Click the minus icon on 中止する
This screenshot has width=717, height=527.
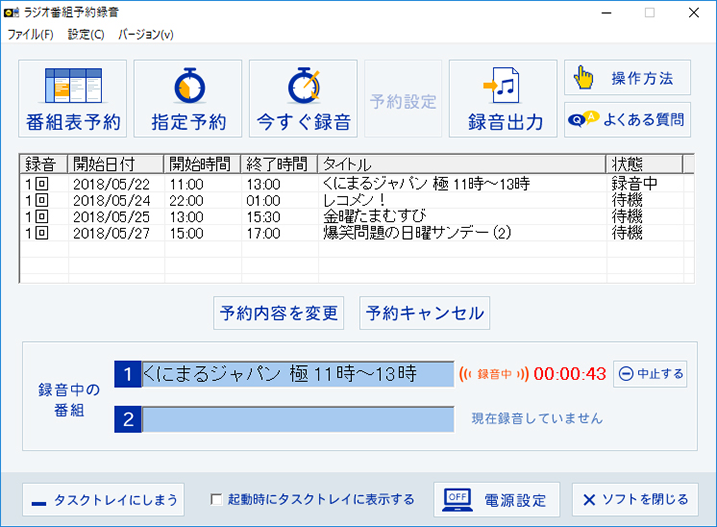point(626,374)
